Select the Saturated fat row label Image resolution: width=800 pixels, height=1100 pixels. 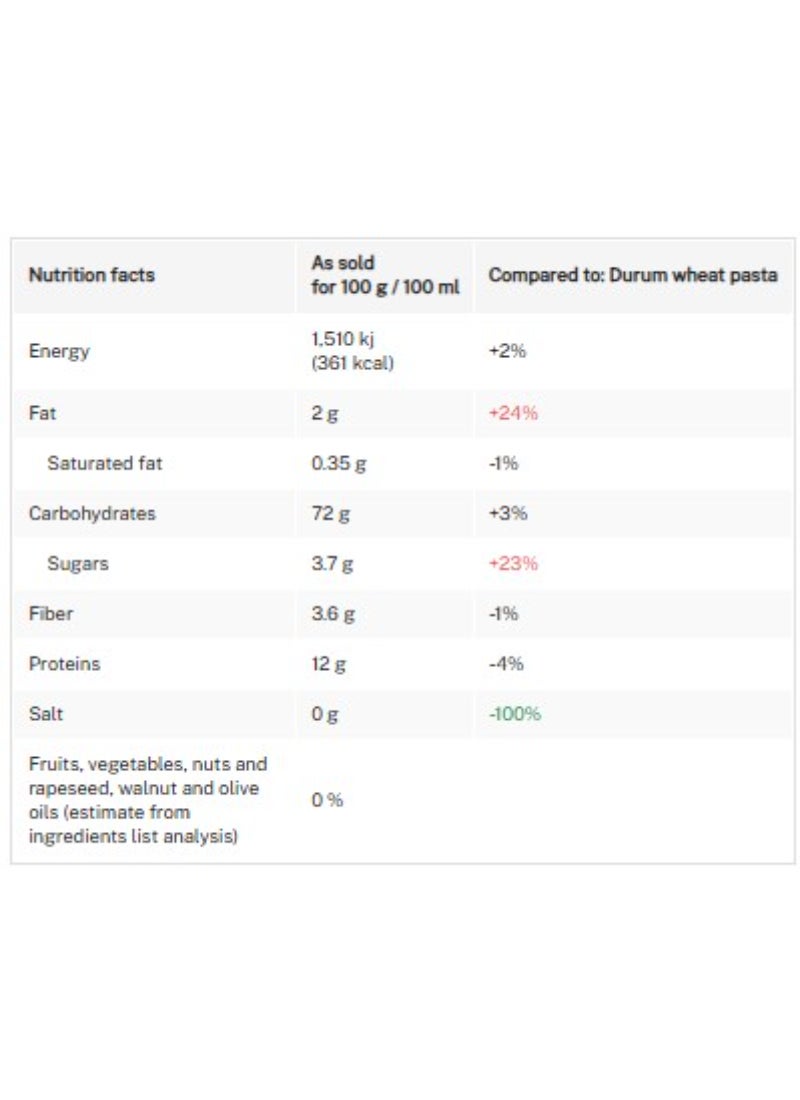tap(104, 463)
